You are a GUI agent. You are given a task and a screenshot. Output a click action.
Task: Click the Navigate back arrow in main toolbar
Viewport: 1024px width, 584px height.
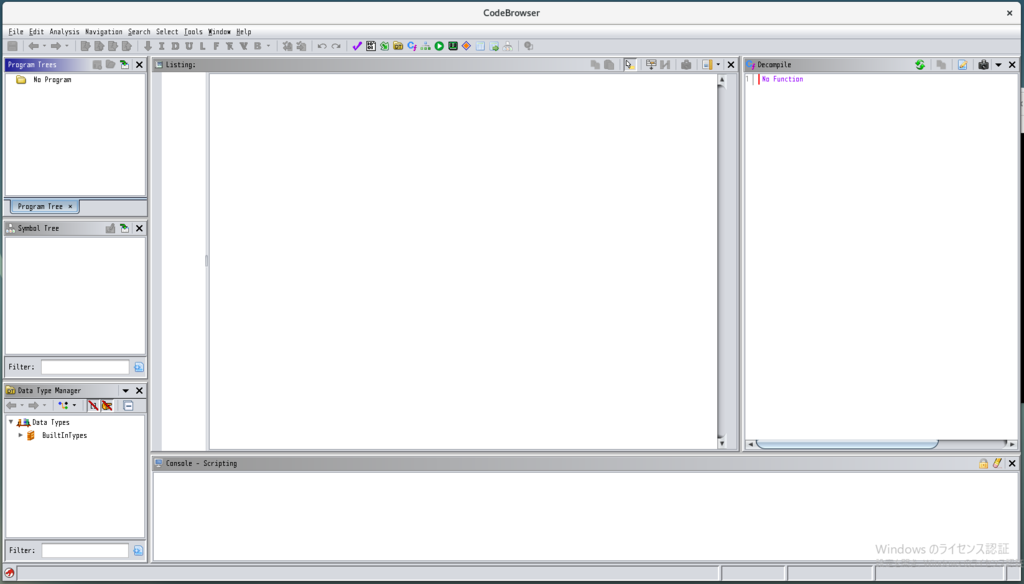click(33, 46)
